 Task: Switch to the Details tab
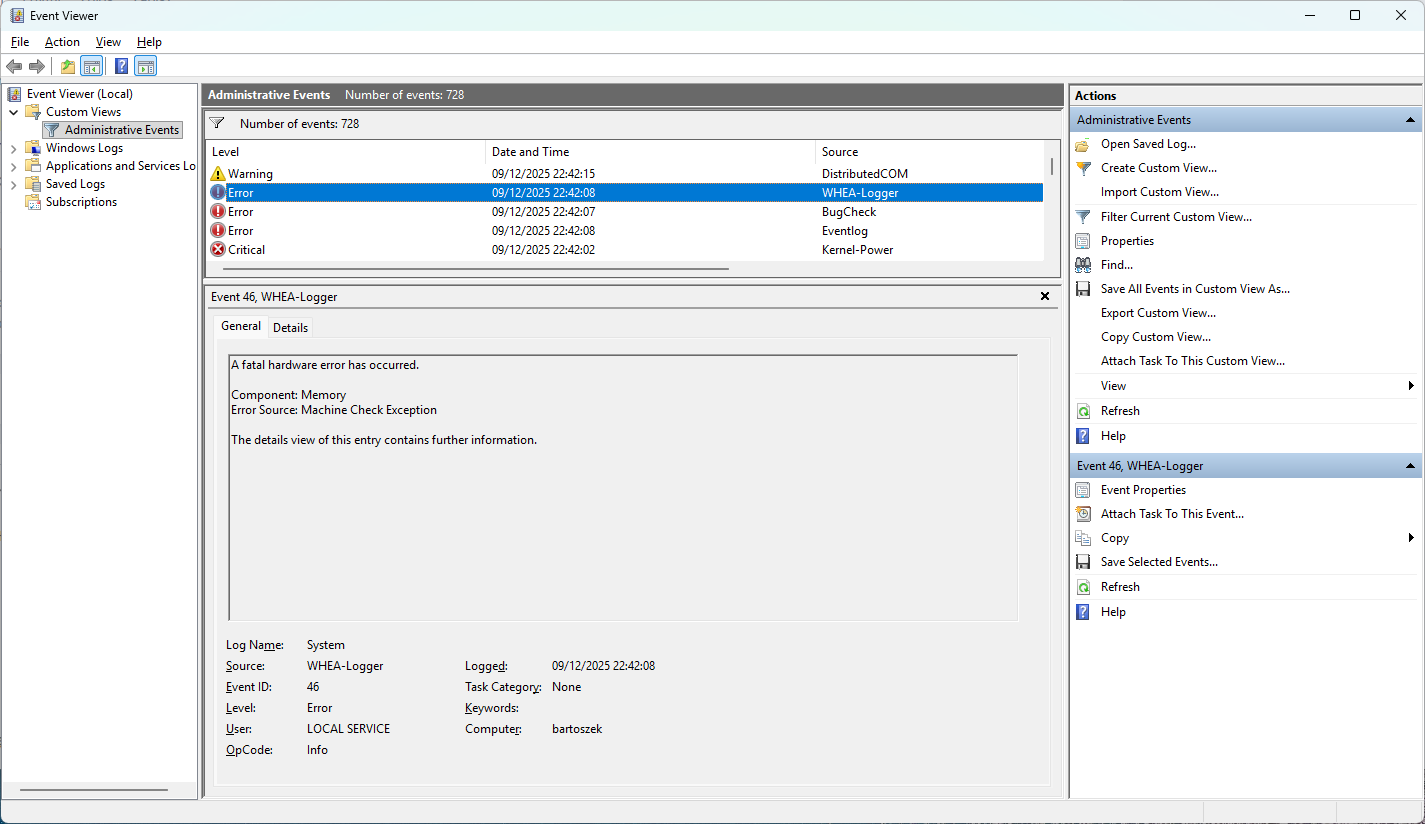click(x=290, y=327)
